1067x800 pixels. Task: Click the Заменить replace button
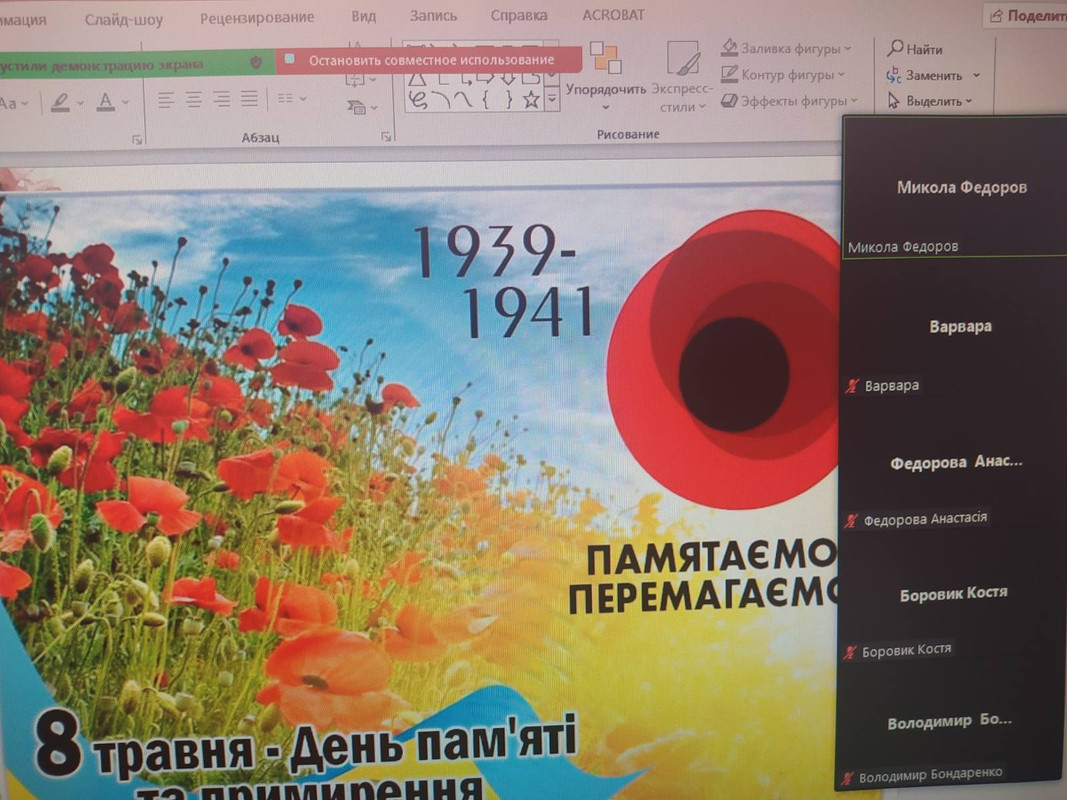pyautogui.click(x=924, y=76)
